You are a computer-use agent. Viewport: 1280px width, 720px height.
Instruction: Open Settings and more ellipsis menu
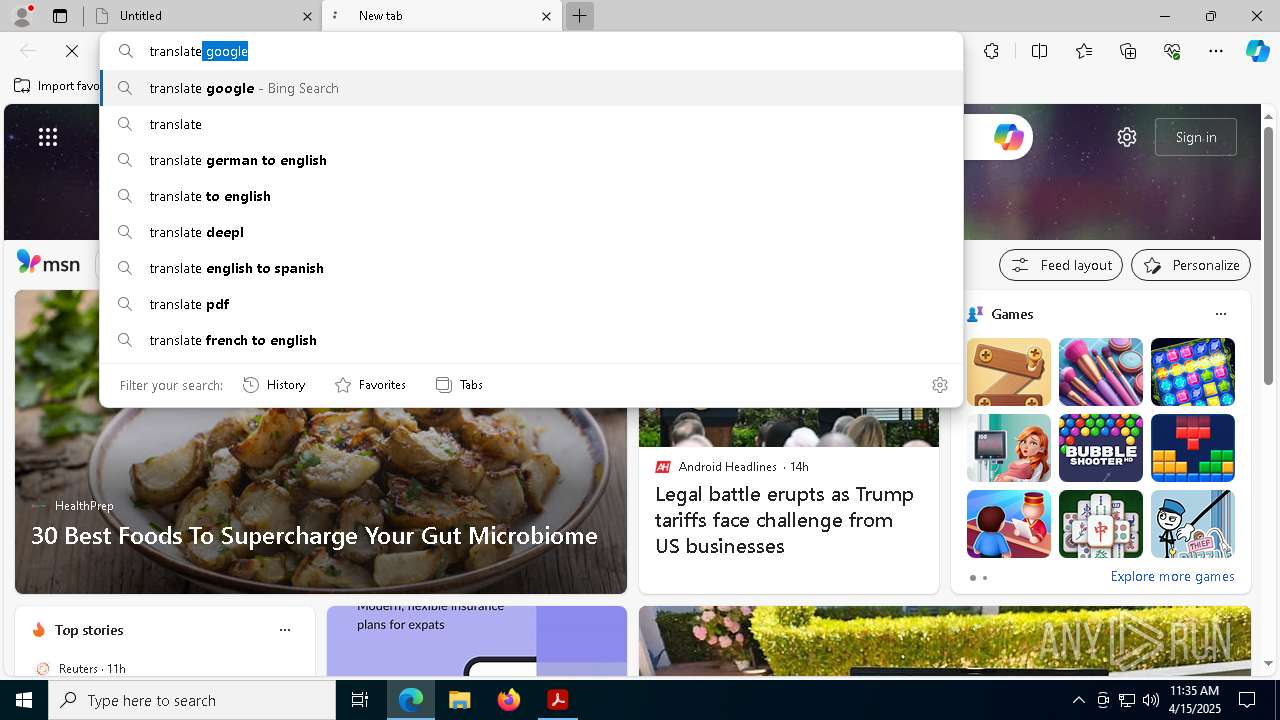point(1216,51)
